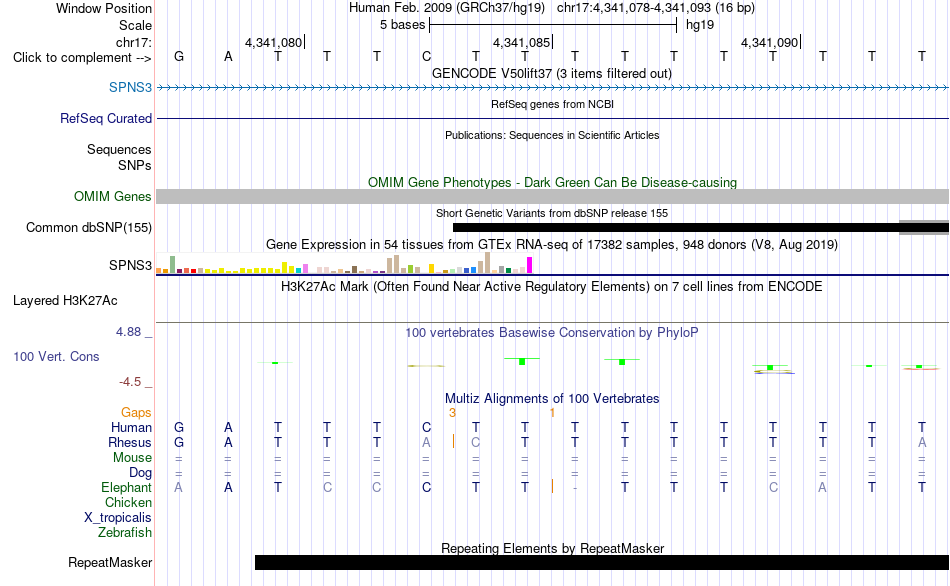This screenshot has width=950, height=586.
Task: Click the orange gap number 1
Action: tap(552, 413)
